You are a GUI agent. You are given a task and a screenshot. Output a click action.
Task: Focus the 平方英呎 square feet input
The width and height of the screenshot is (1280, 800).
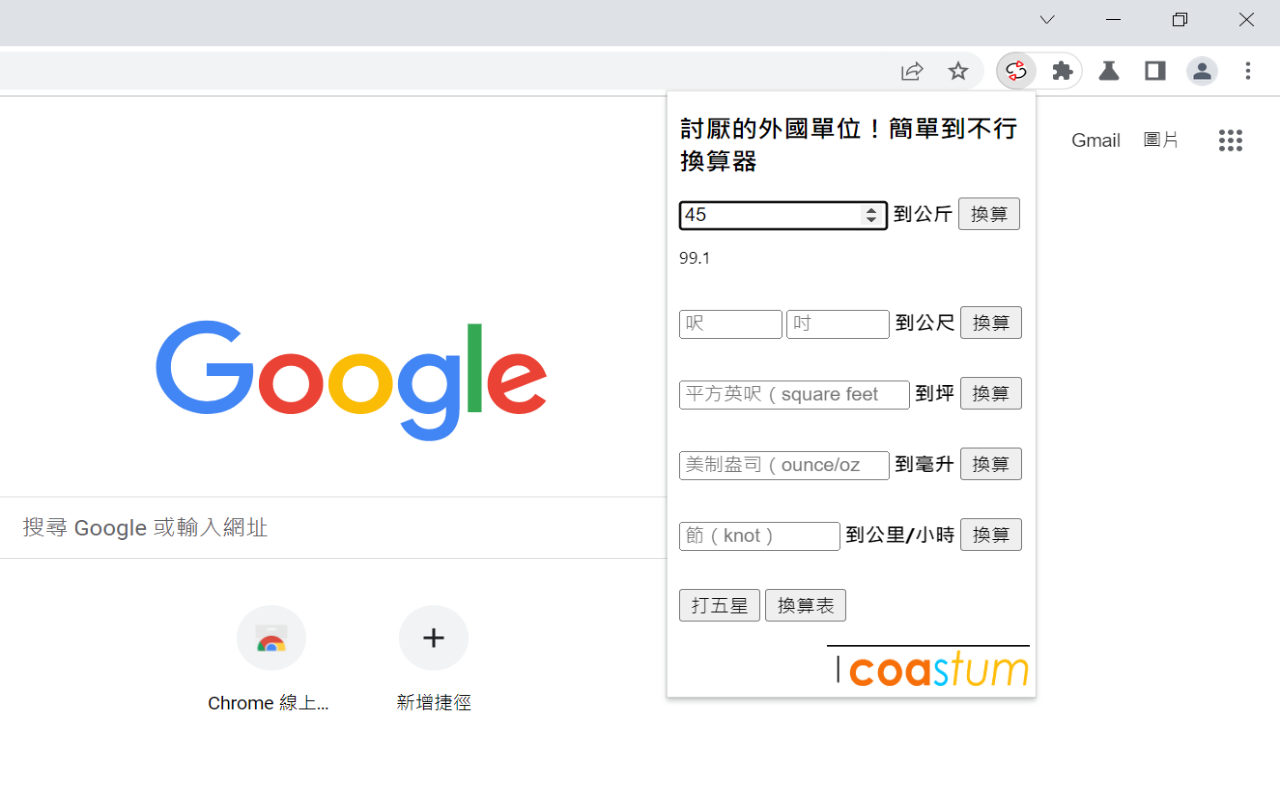pos(794,395)
